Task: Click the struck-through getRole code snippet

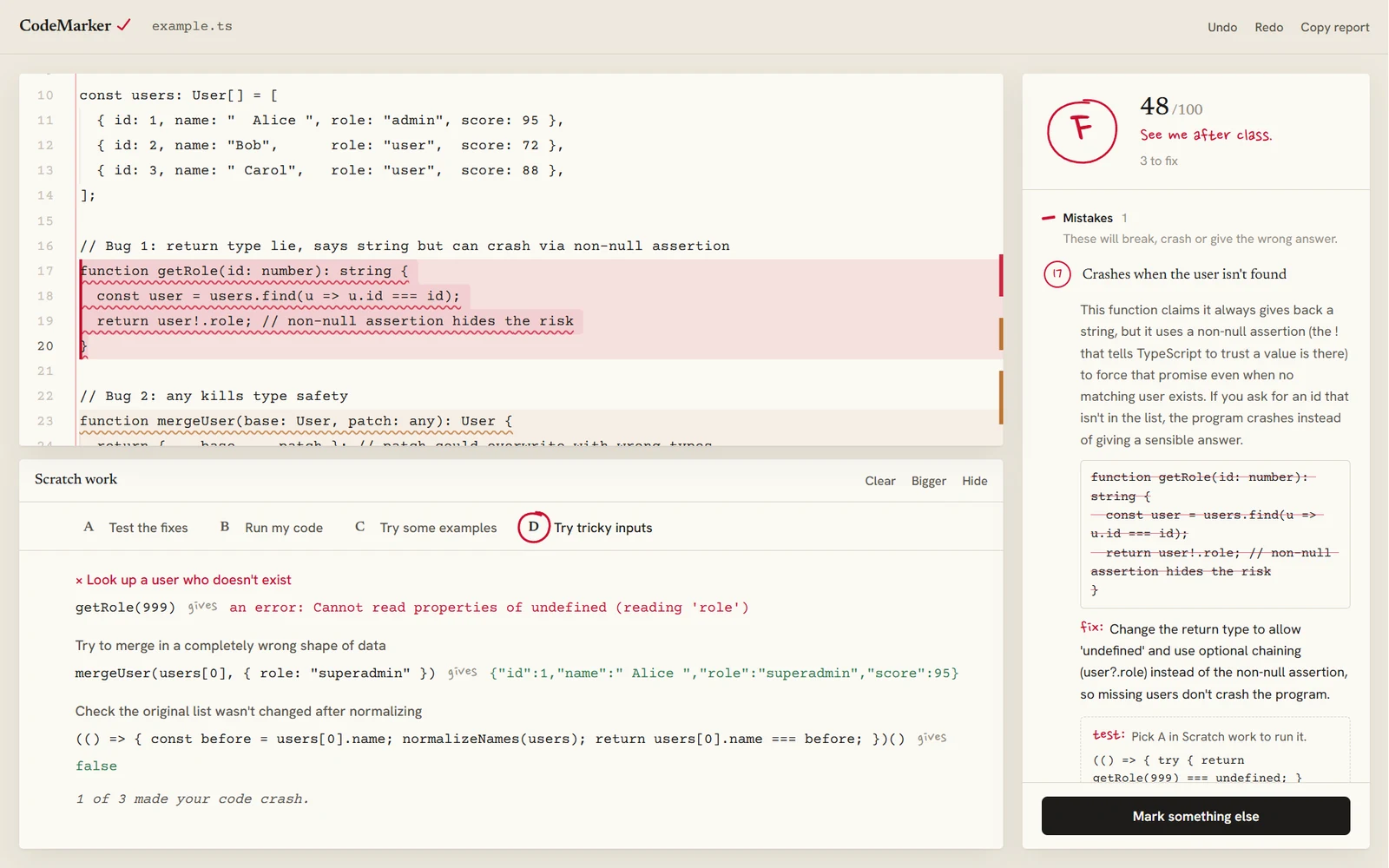Action: (x=1215, y=534)
